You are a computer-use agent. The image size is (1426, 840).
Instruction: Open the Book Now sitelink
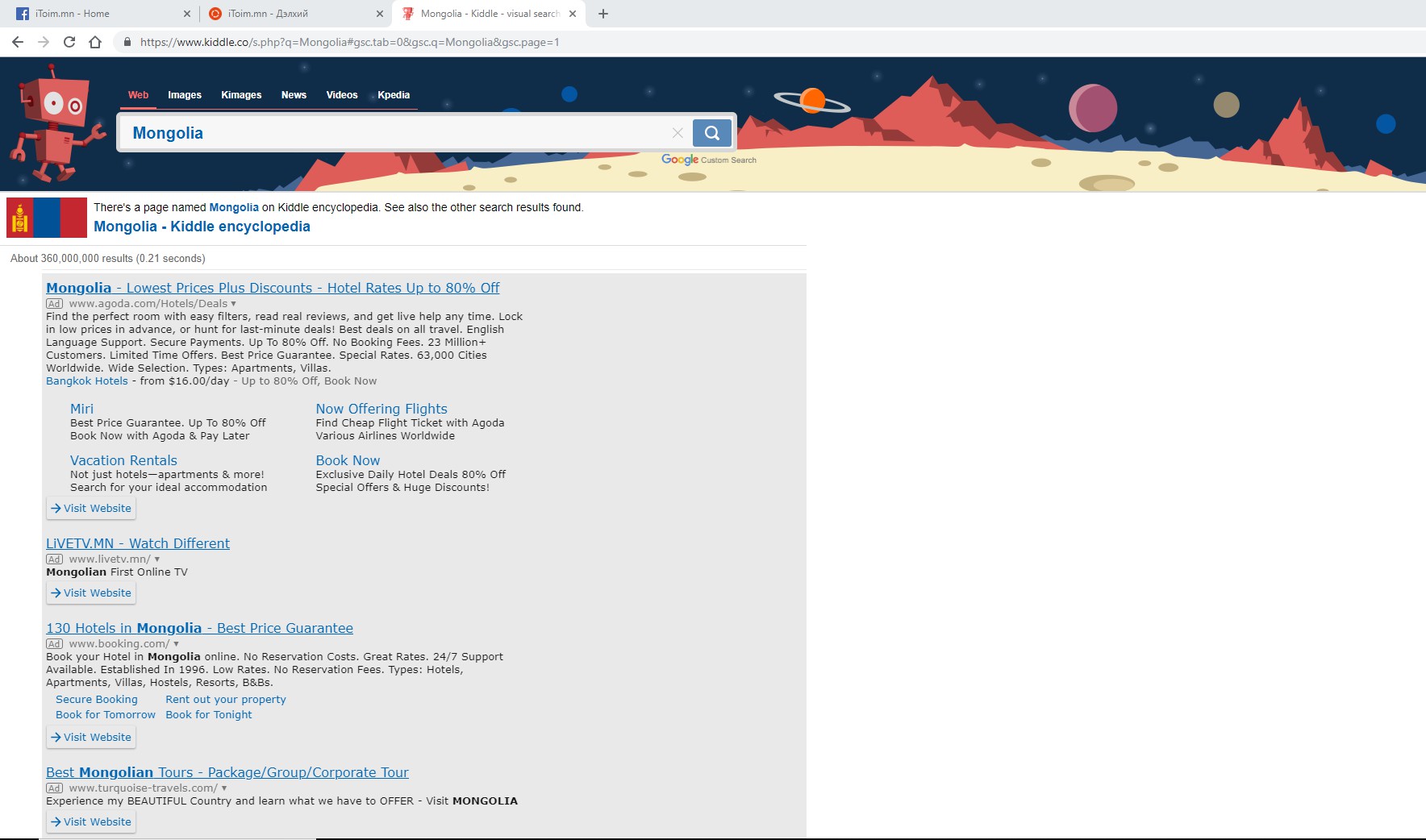(348, 460)
